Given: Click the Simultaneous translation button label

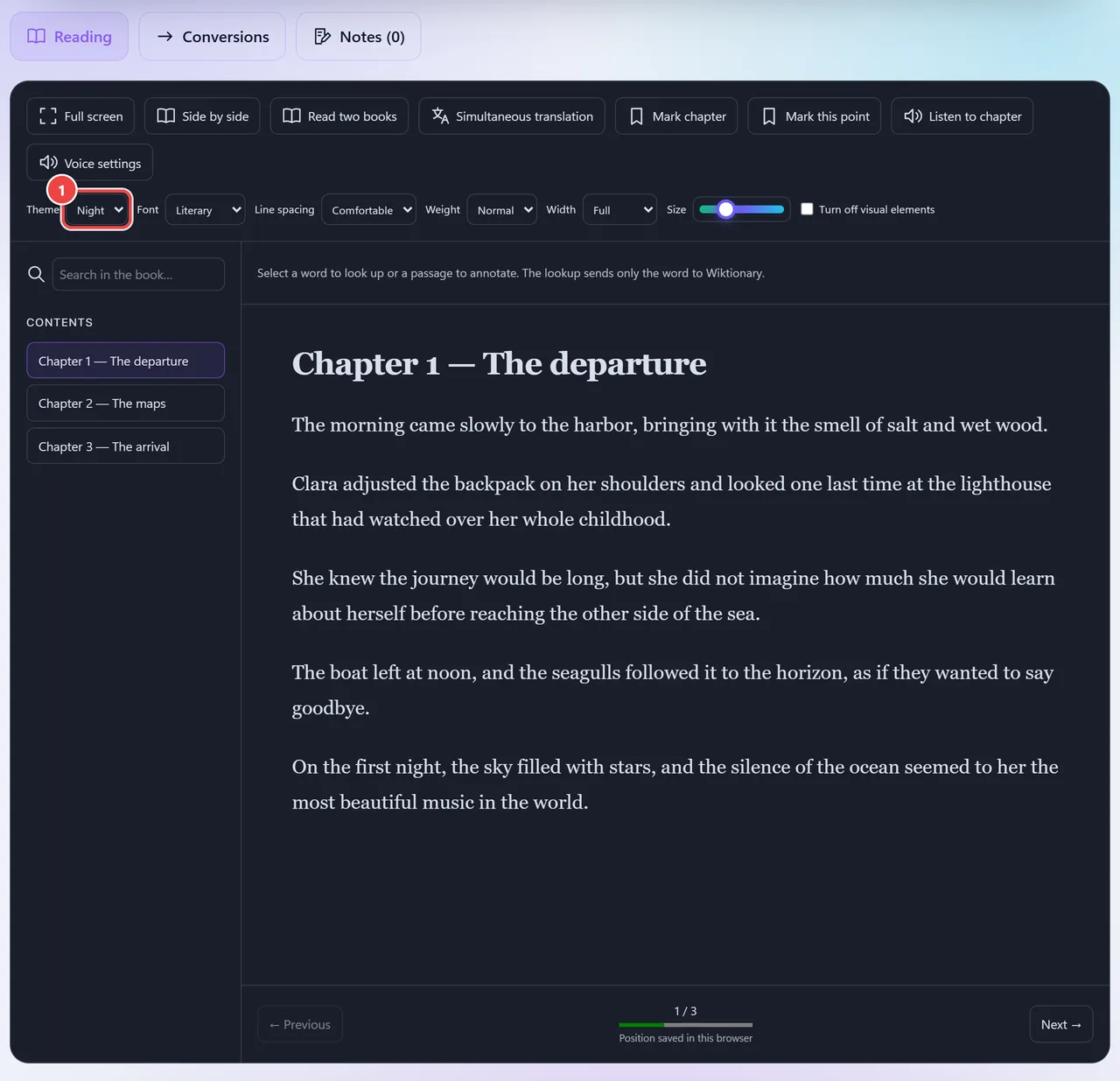Looking at the screenshot, I should pos(525,116).
